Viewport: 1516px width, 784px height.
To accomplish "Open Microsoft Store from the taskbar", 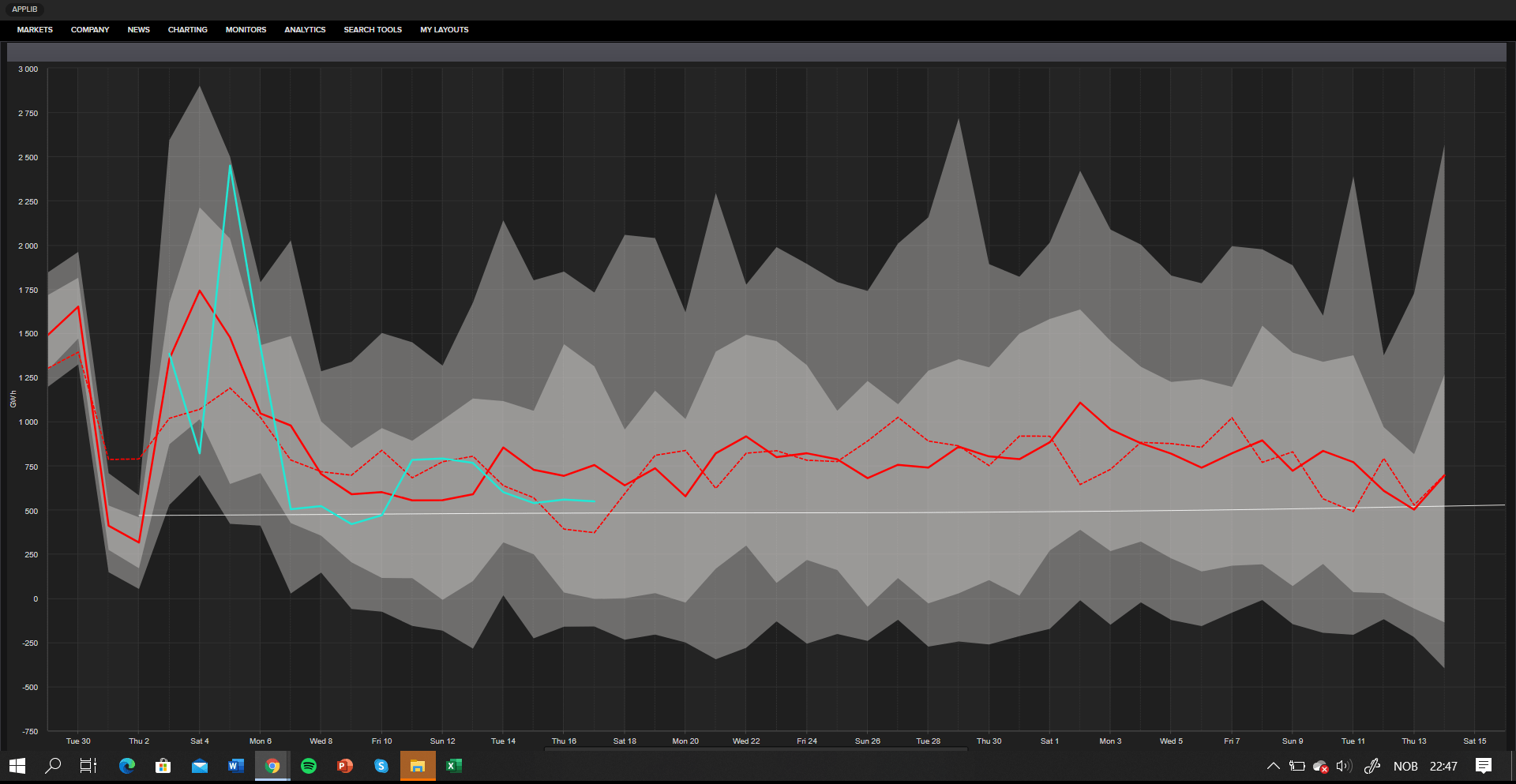I will [x=163, y=766].
